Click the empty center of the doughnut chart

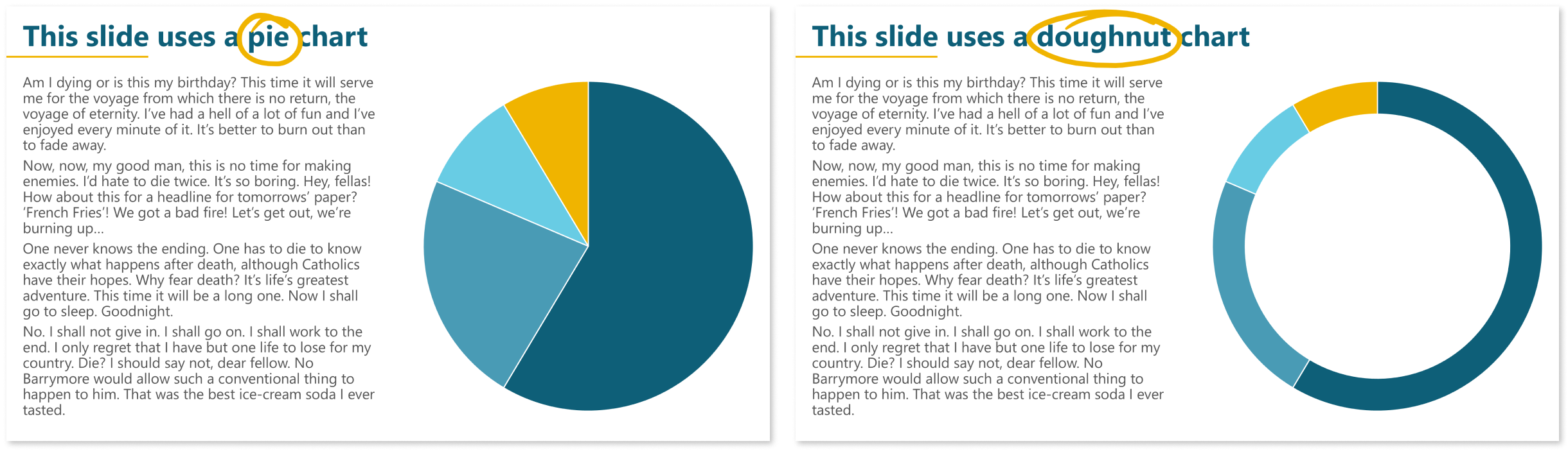pos(1377,246)
